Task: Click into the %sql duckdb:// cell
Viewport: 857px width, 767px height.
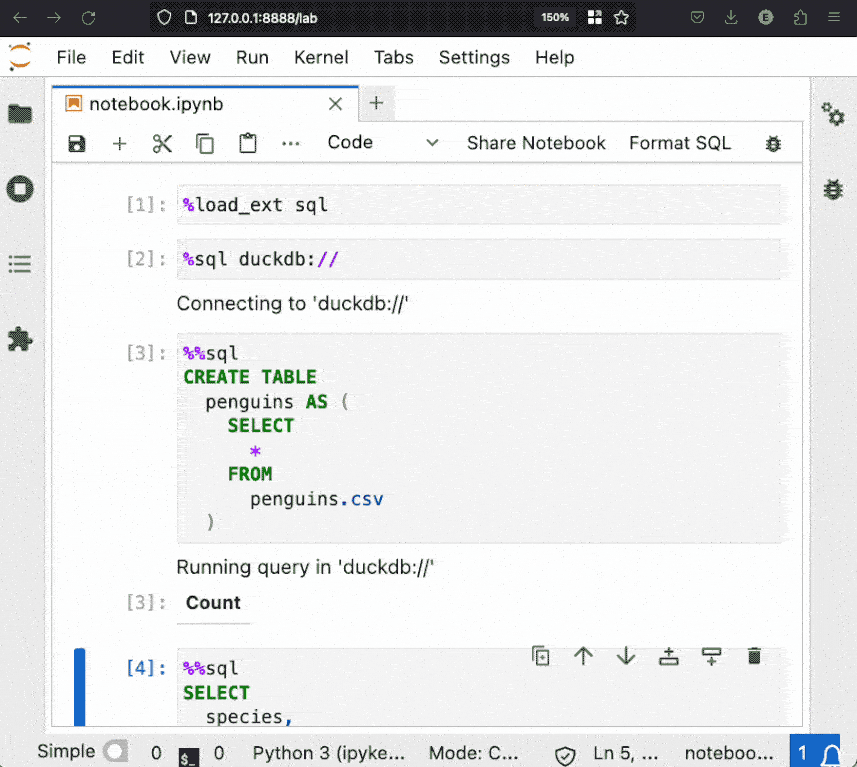Action: tap(479, 259)
